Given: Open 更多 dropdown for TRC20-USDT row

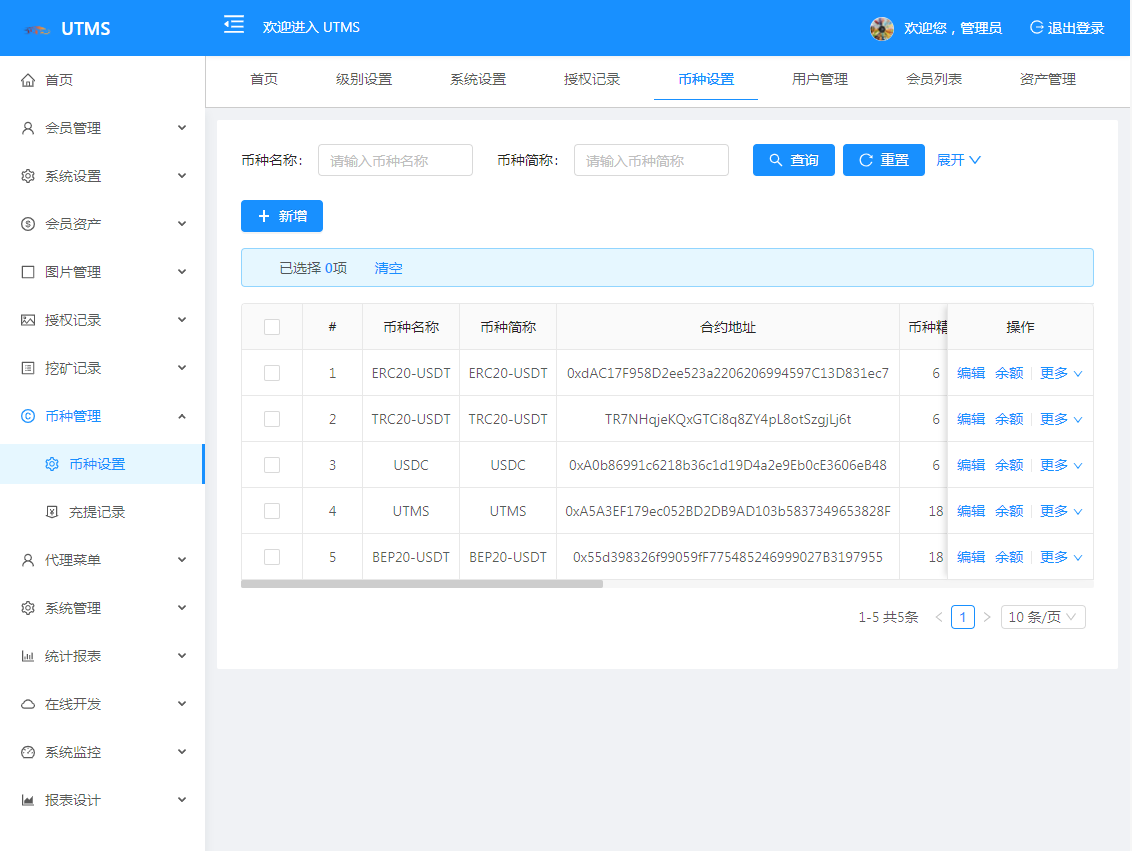Looking at the screenshot, I should (1061, 419).
